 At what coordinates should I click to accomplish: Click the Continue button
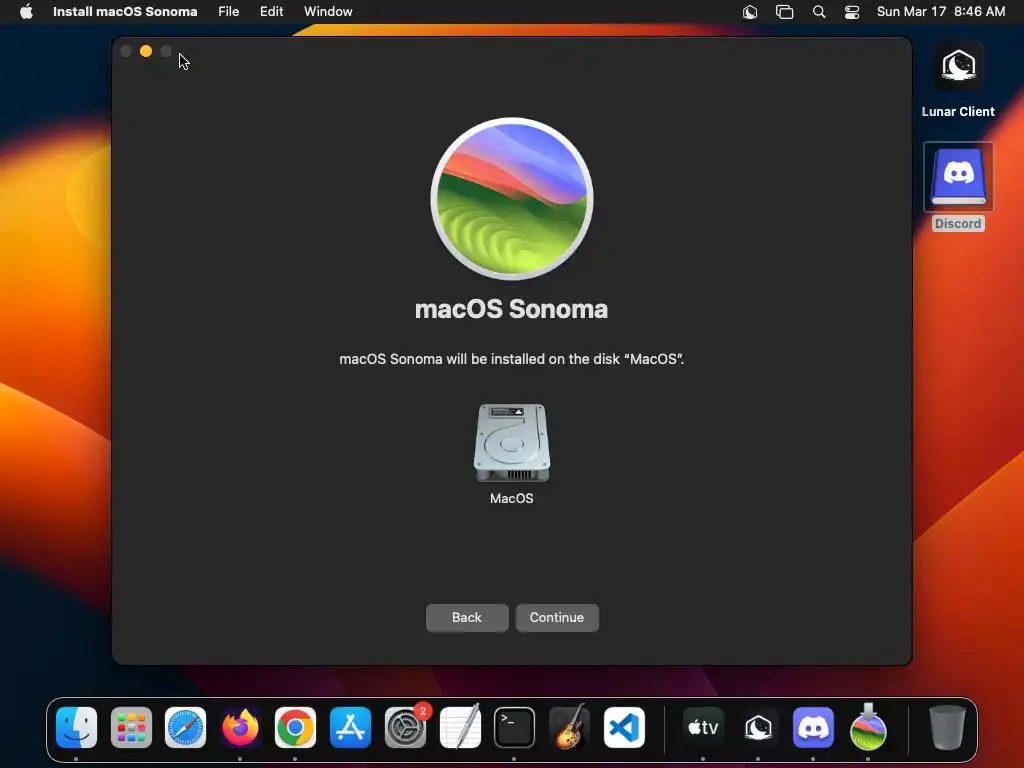(x=557, y=618)
